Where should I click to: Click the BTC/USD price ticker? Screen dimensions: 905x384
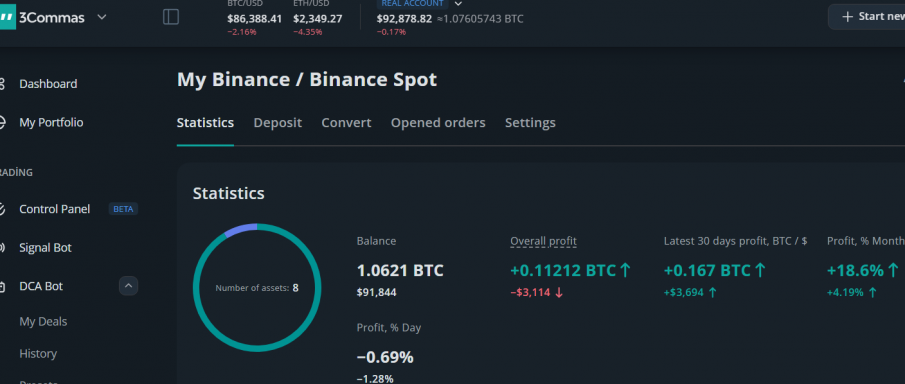[255, 18]
